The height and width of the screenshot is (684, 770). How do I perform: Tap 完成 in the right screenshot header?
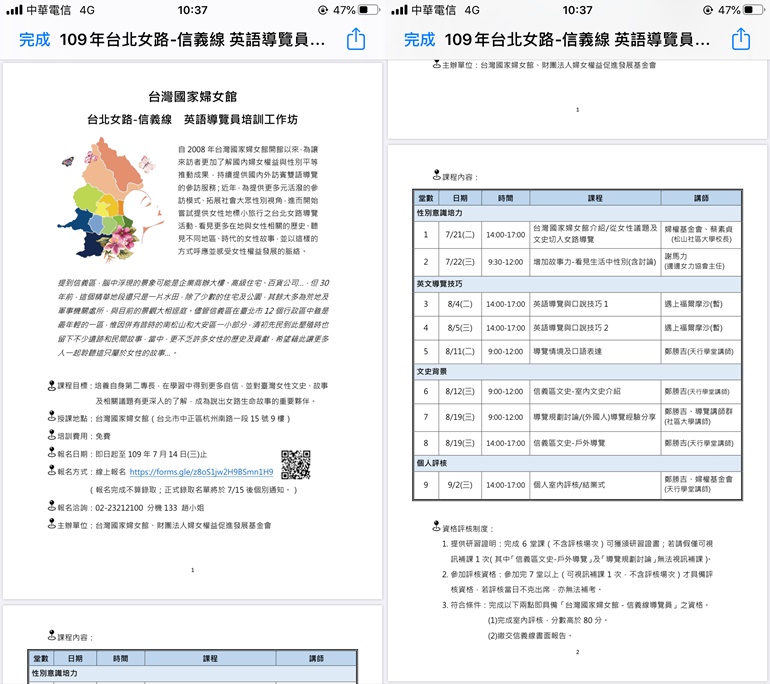click(419, 39)
